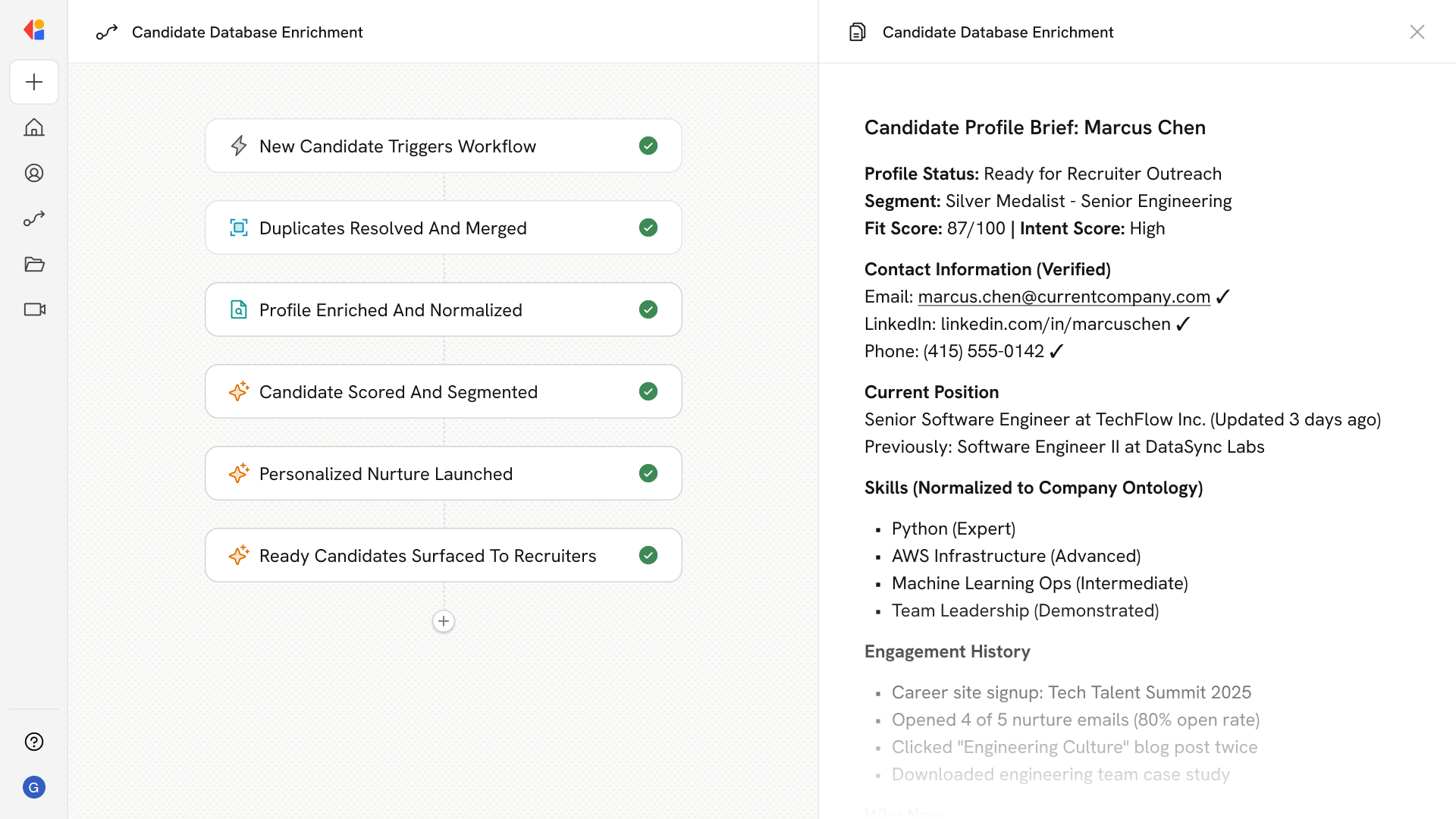Click the plus button in the sidebar

click(x=34, y=82)
